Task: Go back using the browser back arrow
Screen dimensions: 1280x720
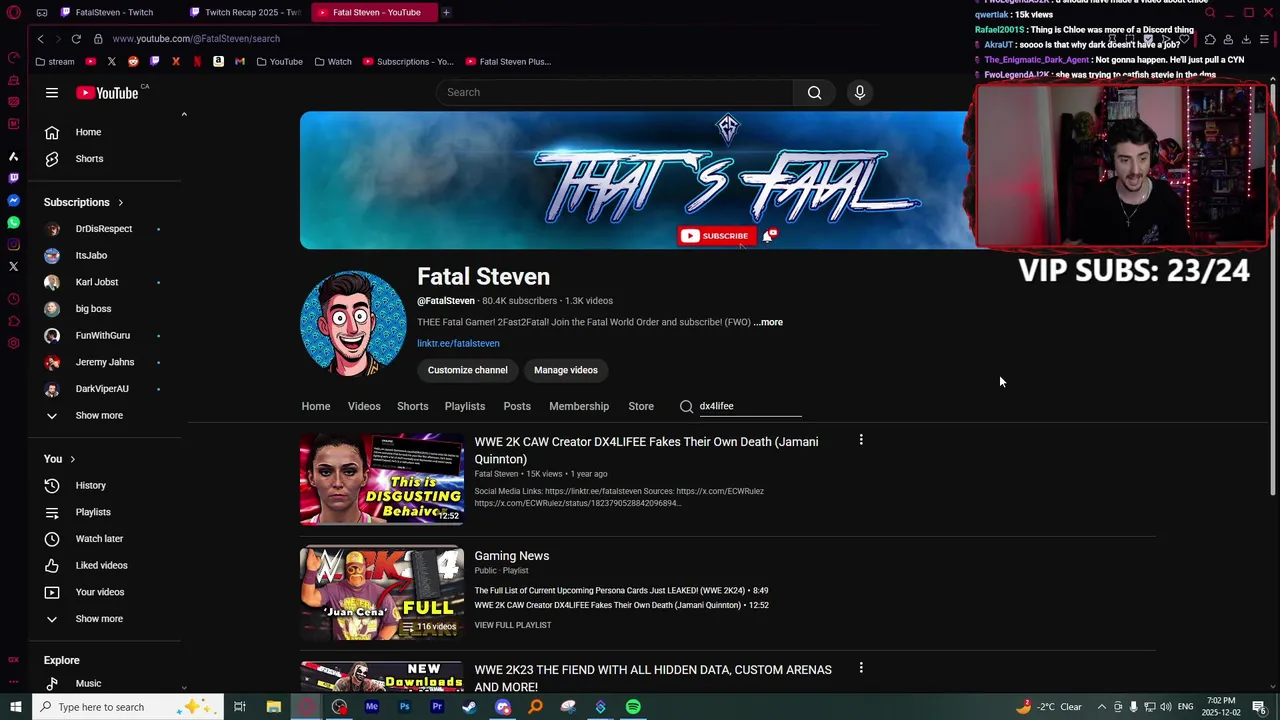Action: pyautogui.click(x=40, y=39)
